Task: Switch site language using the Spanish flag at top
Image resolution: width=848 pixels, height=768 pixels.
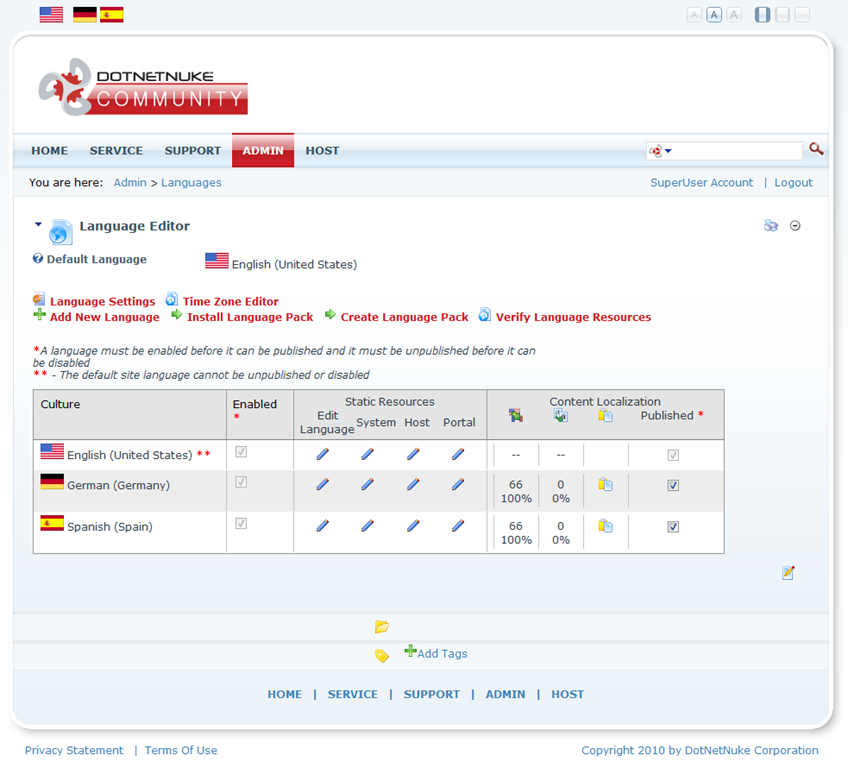Action: point(112,15)
